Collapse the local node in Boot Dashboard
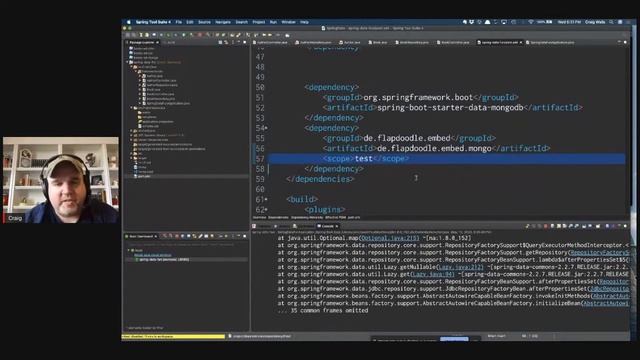640x360 pixels. click(129, 250)
